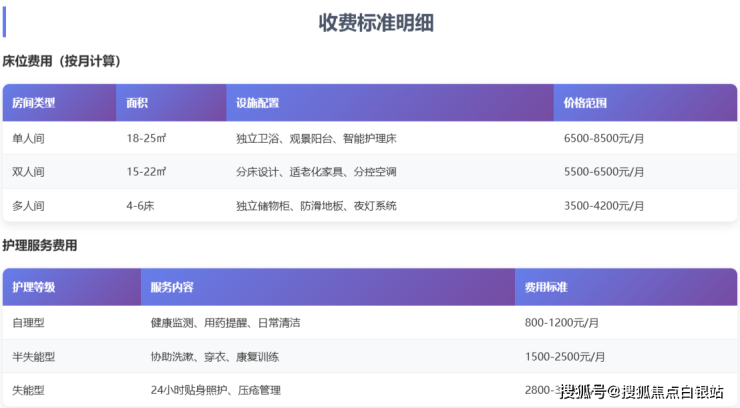Click the 1500-2500元/月 fee cell
740x408 pixels.
tap(565, 356)
